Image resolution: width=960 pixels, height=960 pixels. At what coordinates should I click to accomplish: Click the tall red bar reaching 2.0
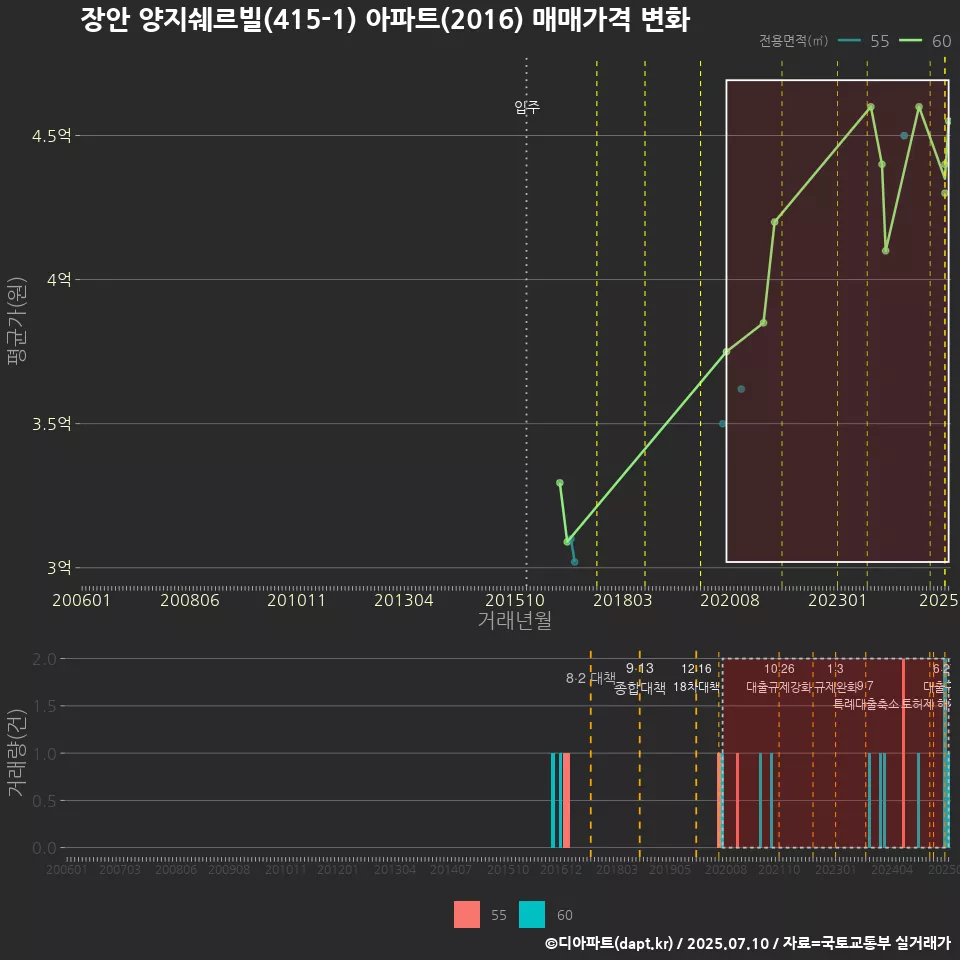click(x=904, y=754)
